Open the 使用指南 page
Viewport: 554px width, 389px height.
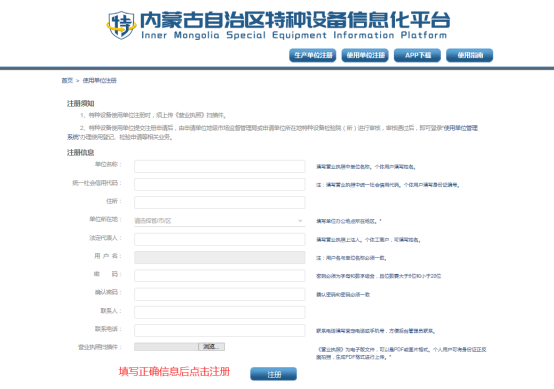470,55
